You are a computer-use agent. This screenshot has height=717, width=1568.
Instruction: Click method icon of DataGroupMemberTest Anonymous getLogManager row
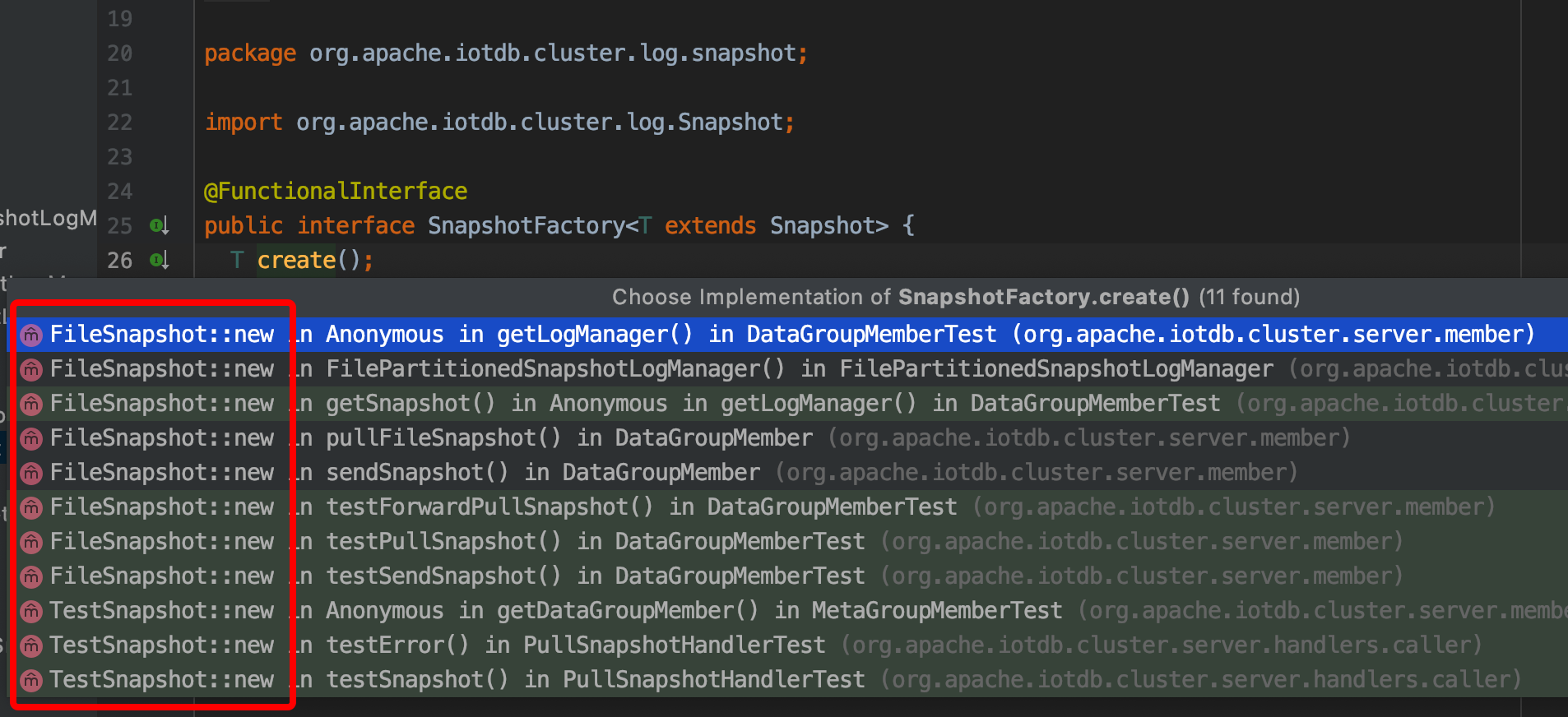[x=31, y=335]
